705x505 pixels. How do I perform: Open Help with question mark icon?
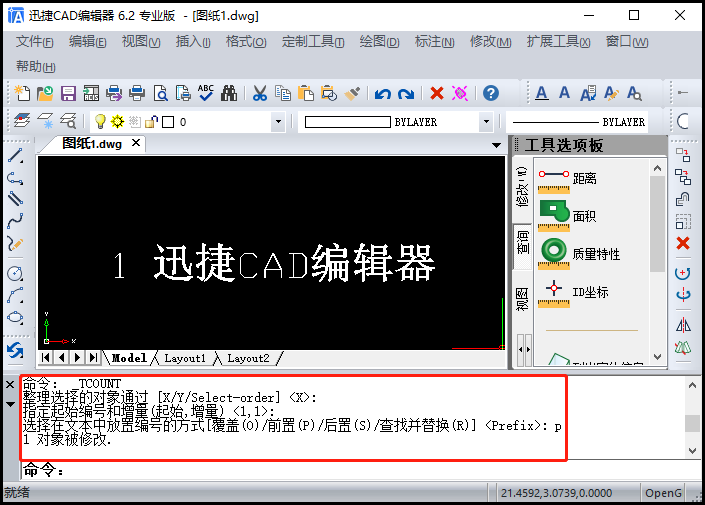491,93
